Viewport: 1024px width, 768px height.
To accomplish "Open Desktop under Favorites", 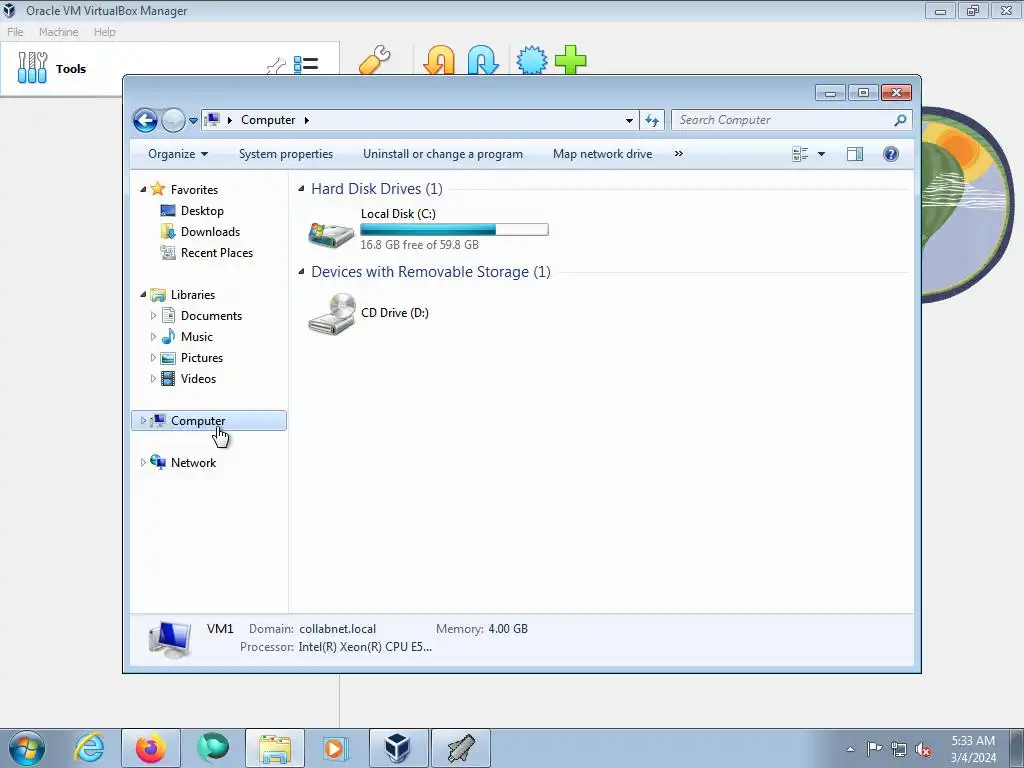I will 202,211.
